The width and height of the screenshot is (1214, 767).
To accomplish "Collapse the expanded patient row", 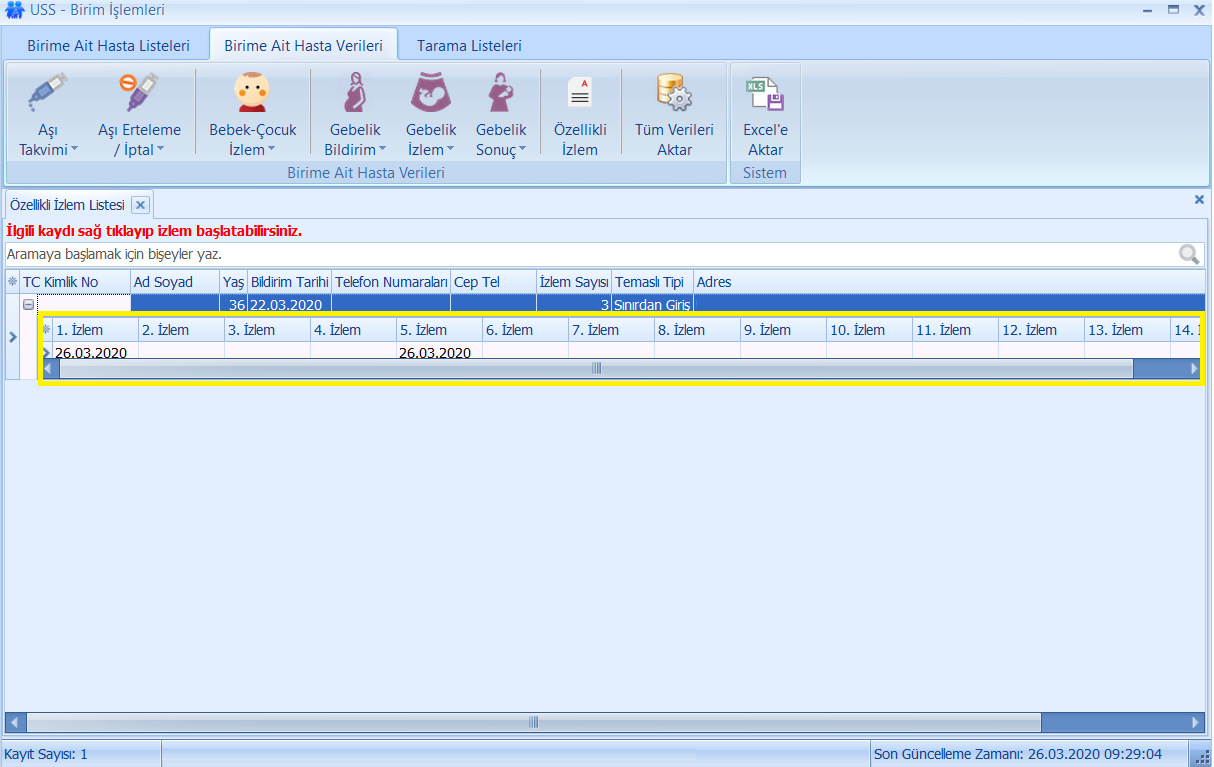I will click(29, 305).
